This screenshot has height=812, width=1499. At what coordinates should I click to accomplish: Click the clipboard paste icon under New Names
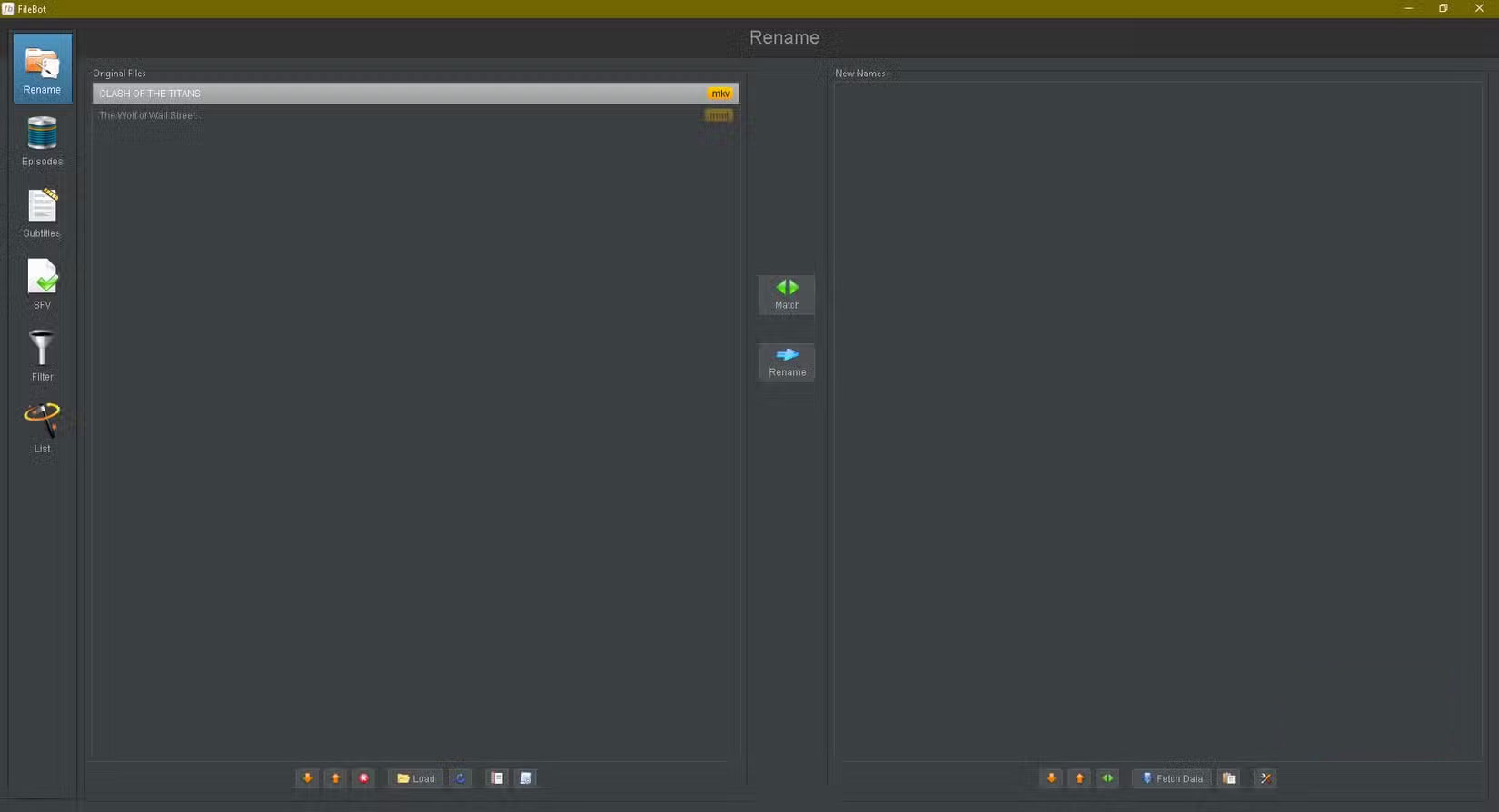coord(1228,778)
